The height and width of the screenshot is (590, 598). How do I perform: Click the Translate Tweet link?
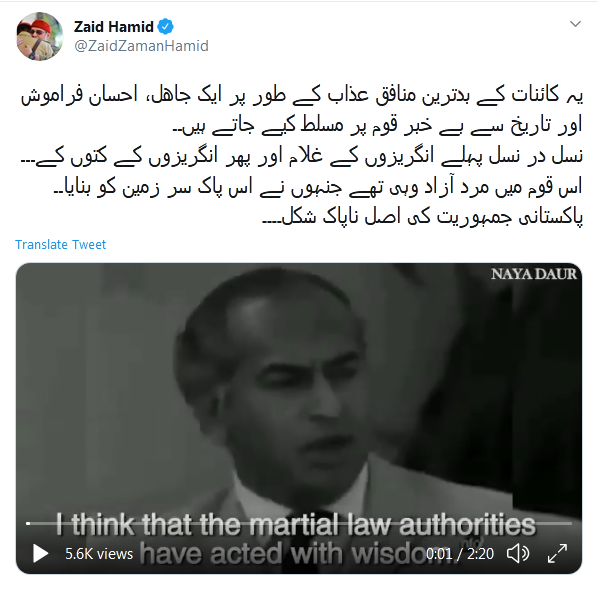(x=60, y=244)
